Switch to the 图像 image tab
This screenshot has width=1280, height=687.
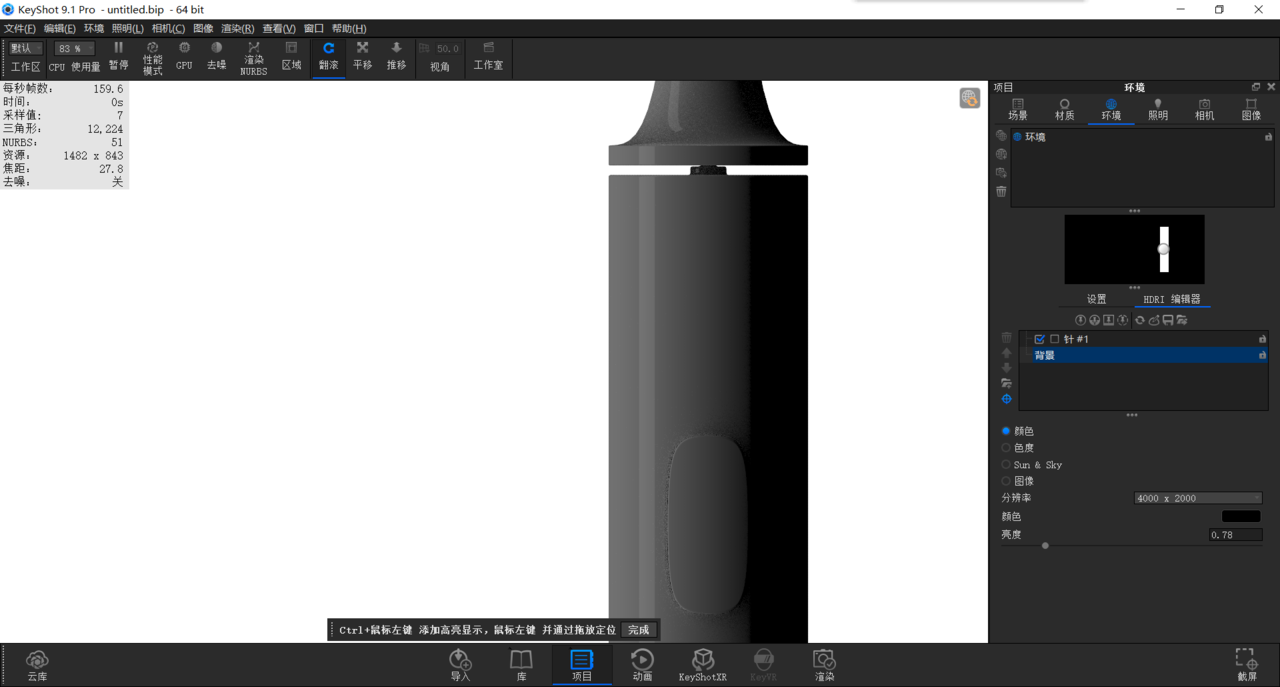point(1251,110)
